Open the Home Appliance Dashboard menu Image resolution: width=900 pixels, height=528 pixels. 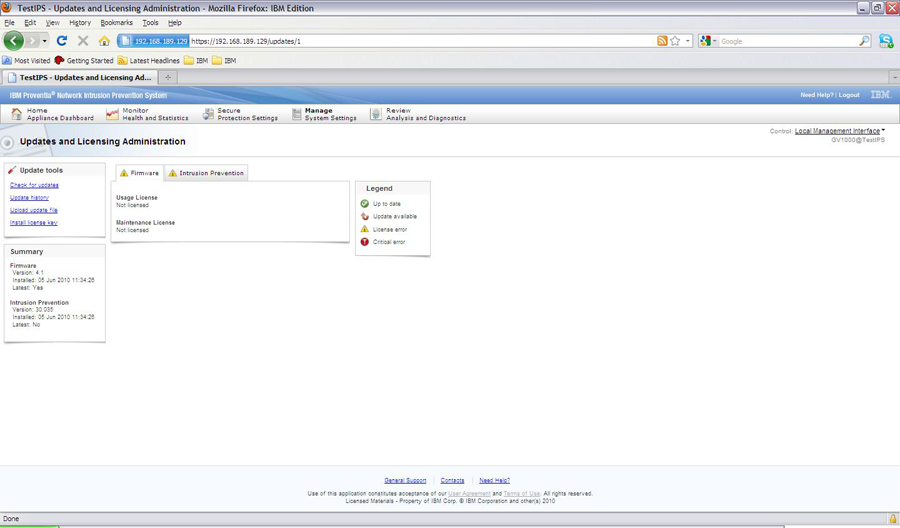[52, 114]
